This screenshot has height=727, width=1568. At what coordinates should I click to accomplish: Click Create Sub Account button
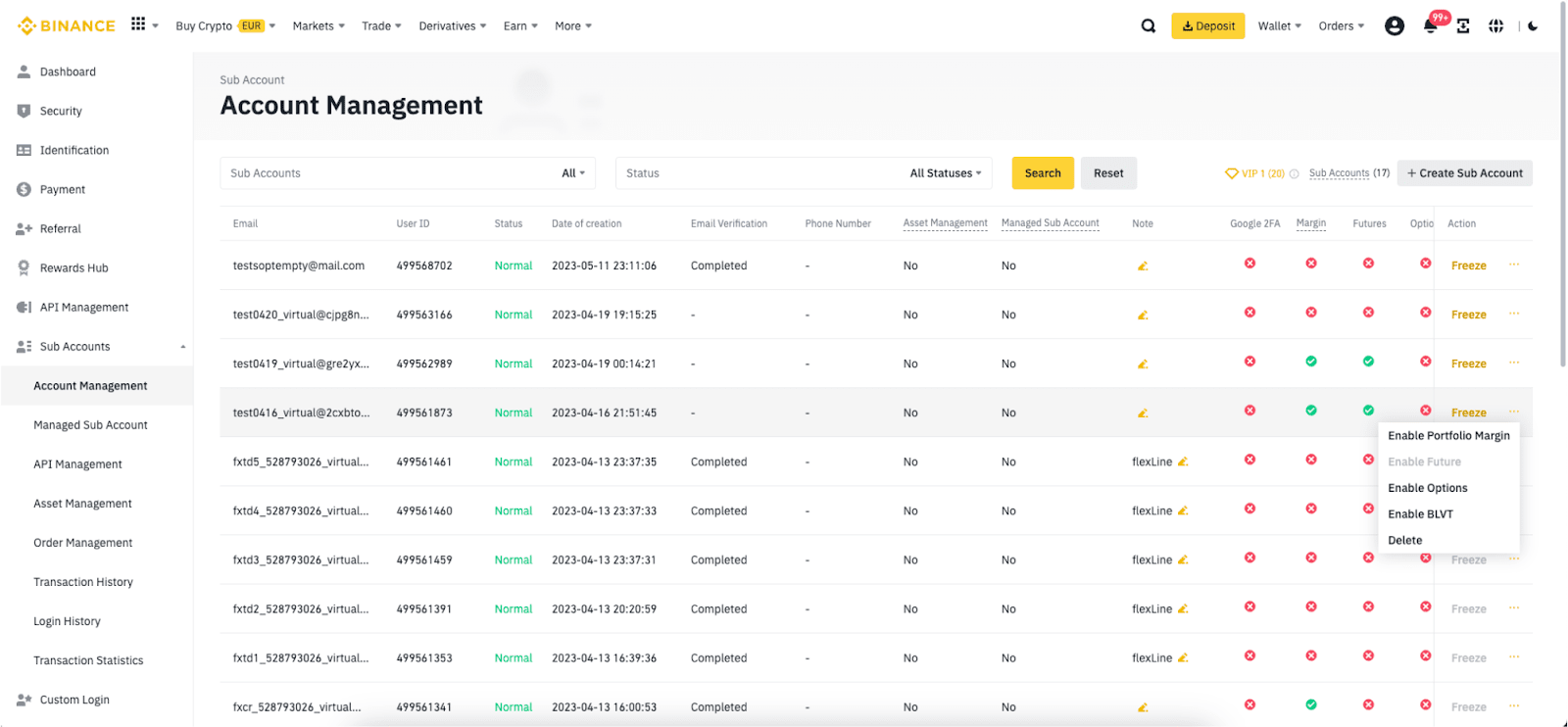pos(1464,173)
